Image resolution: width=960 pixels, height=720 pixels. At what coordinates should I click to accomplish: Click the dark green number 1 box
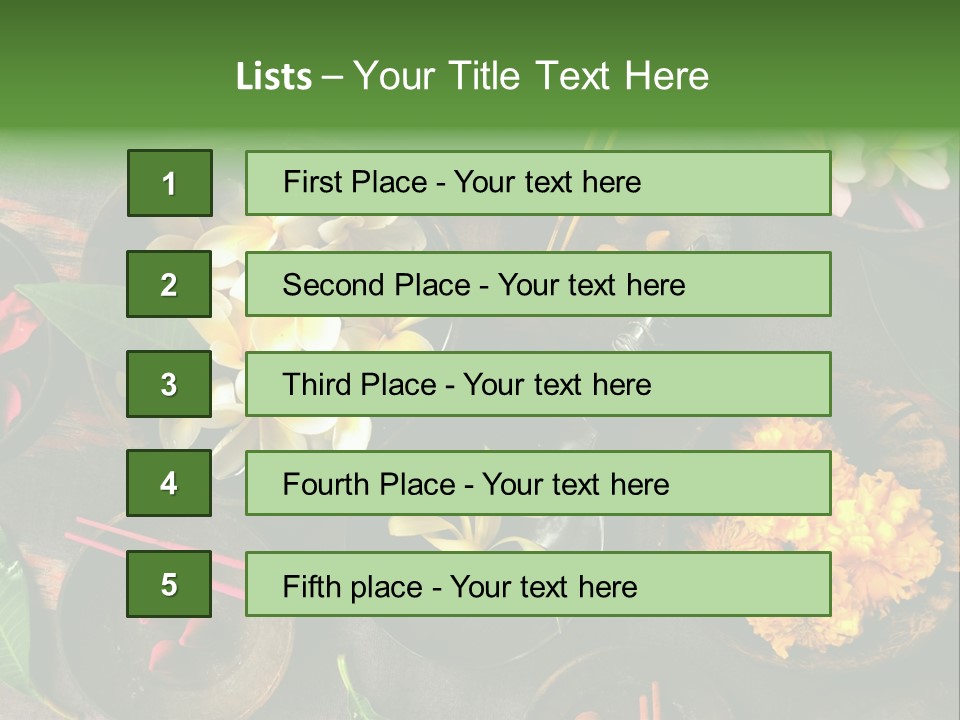(169, 183)
